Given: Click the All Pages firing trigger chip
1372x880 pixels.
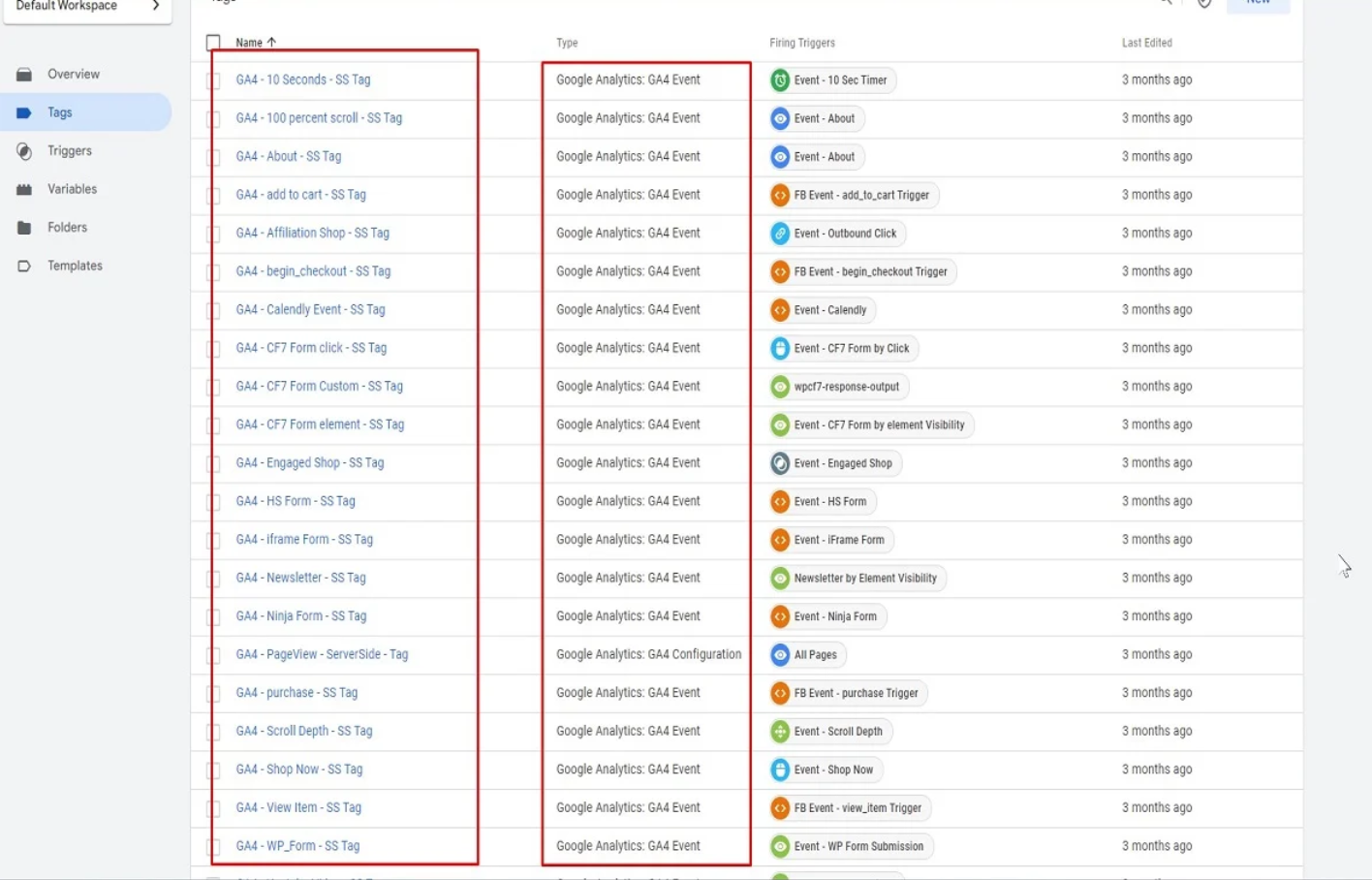Looking at the screenshot, I should pyautogui.click(x=808, y=655).
